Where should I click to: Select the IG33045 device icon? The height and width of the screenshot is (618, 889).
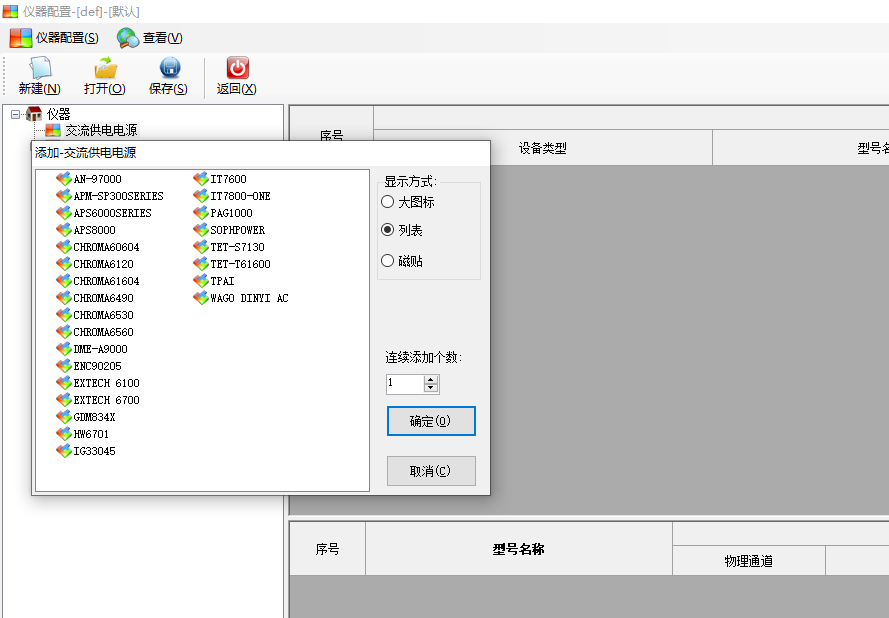click(x=64, y=451)
